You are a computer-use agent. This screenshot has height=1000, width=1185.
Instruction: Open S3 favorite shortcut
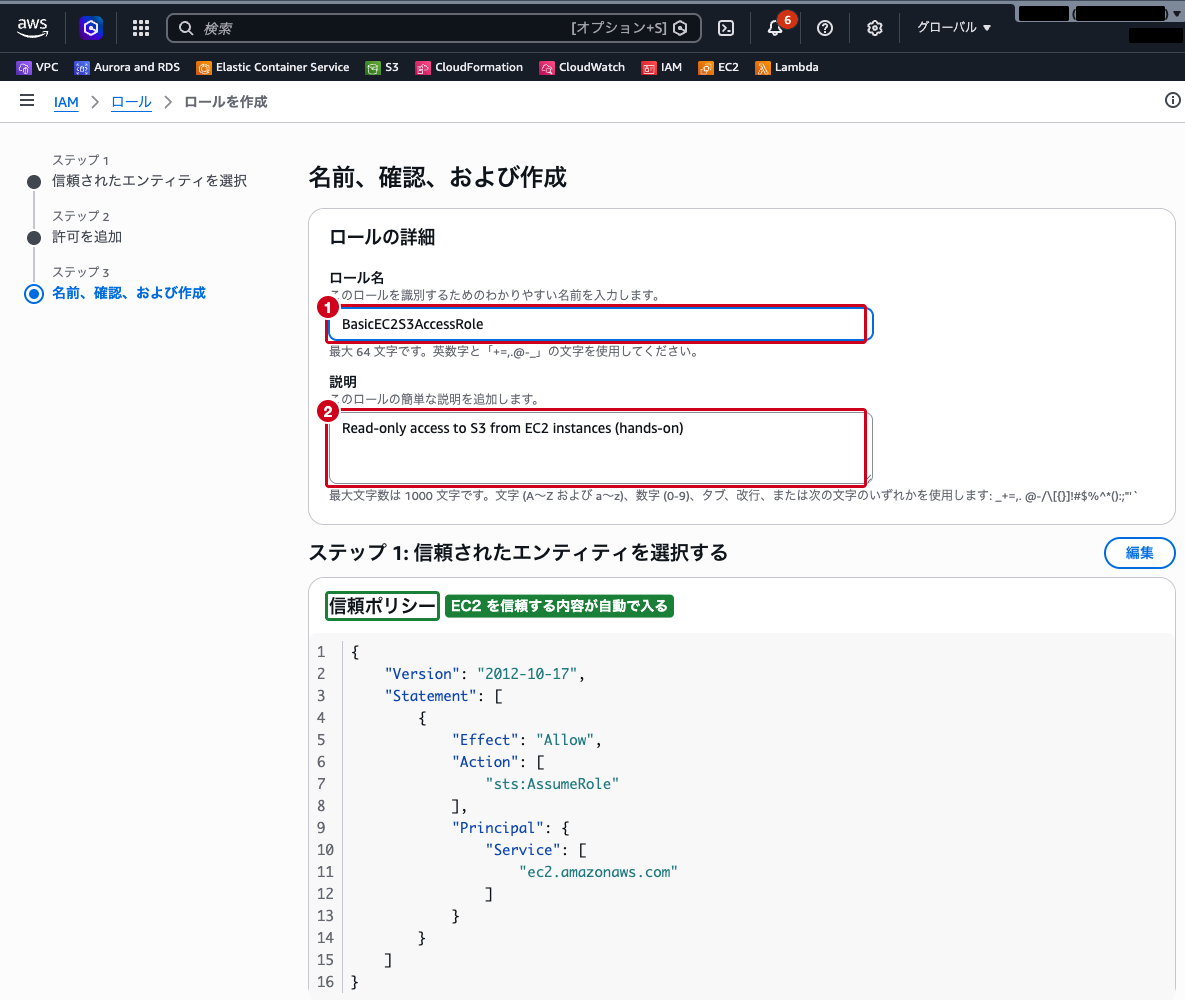[382, 67]
